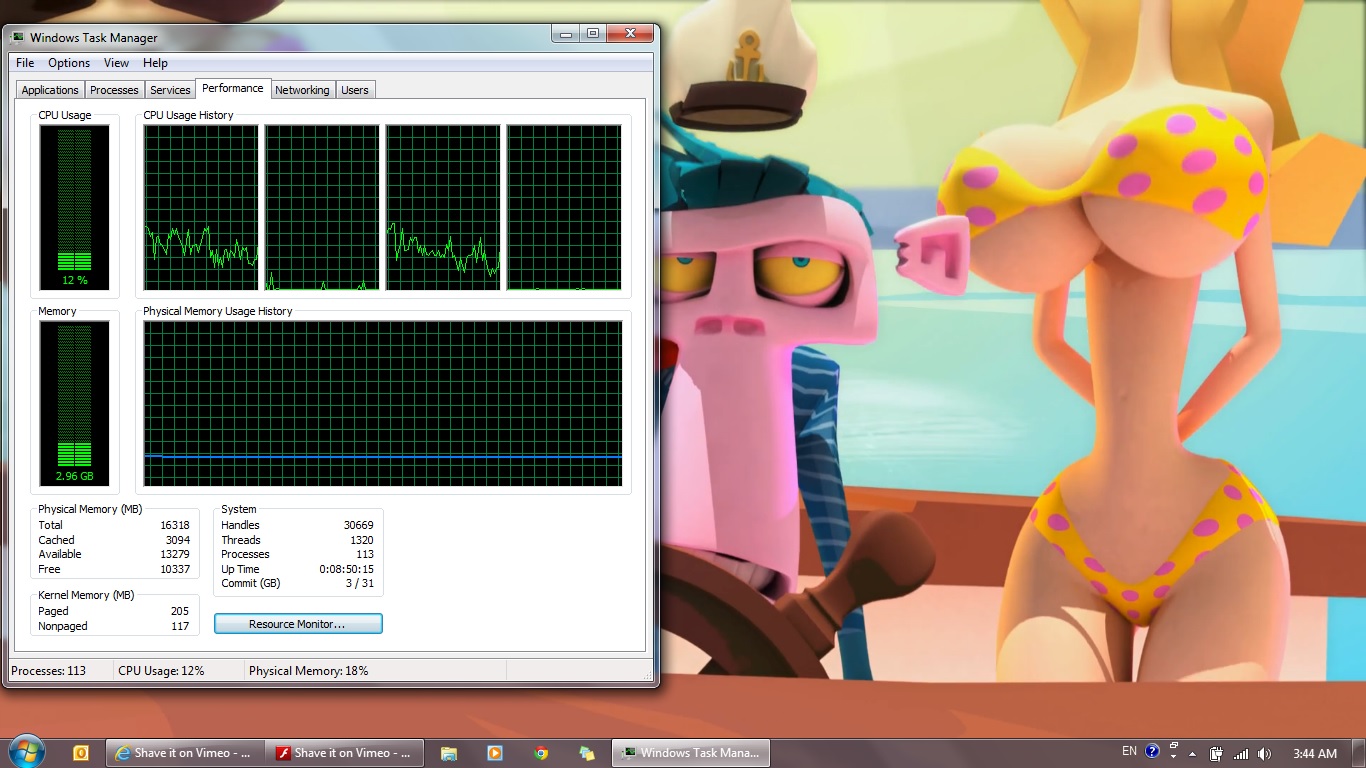Screen dimensions: 1366x768
Task: Minimize the Windows Task Manager window
Action: pos(566,34)
